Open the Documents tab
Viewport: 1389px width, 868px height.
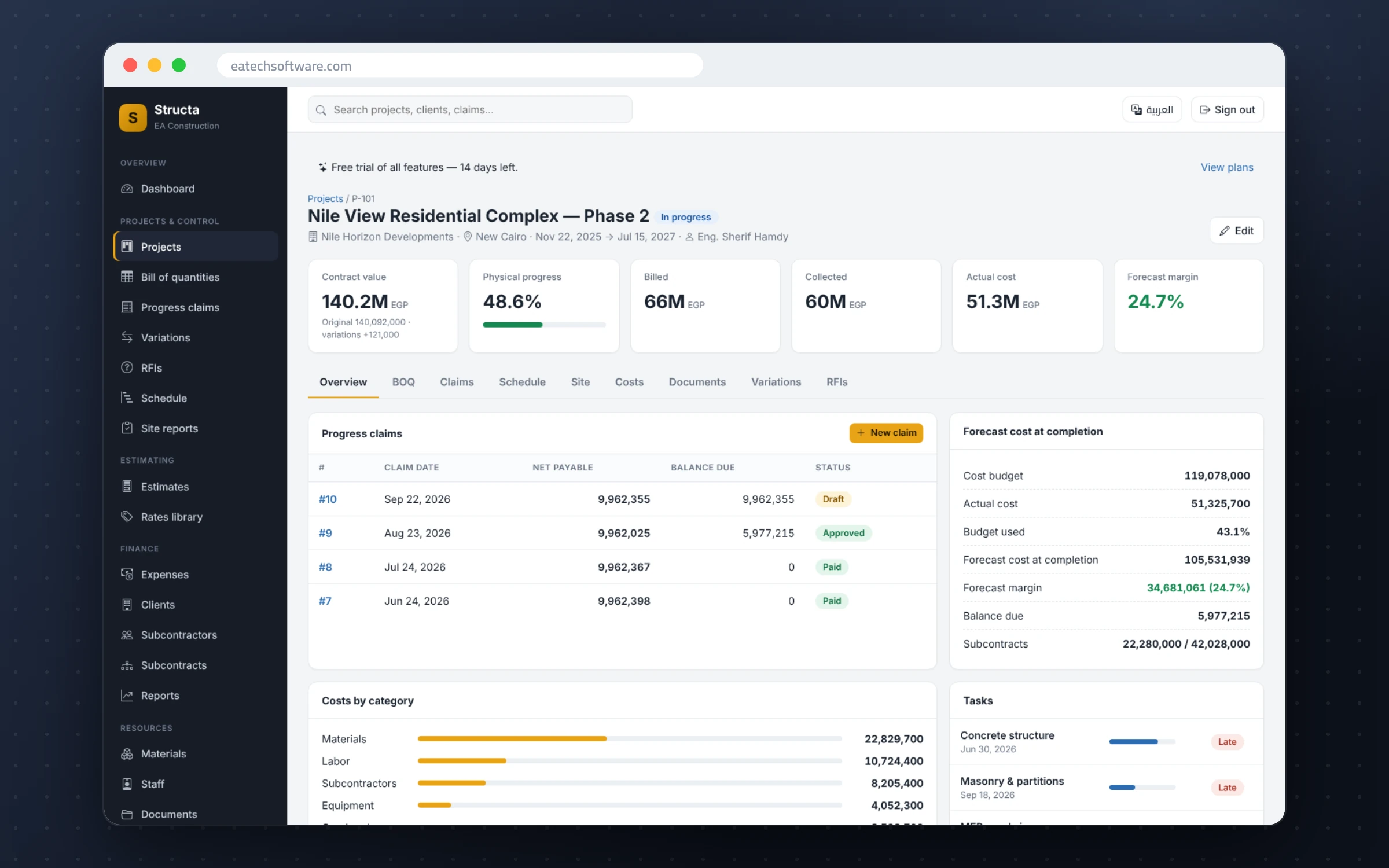pyautogui.click(x=697, y=382)
